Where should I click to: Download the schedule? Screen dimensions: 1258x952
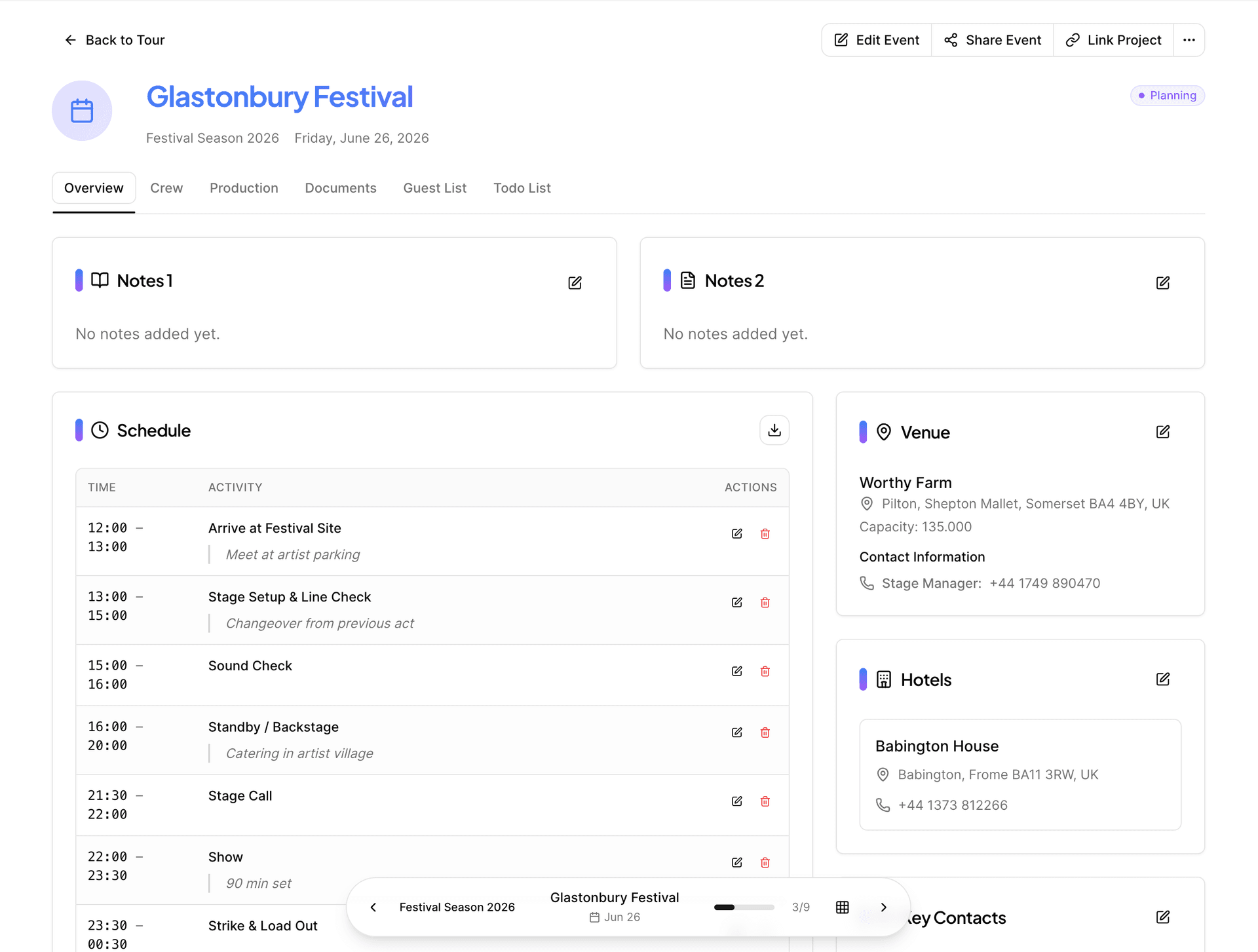pyautogui.click(x=774, y=430)
